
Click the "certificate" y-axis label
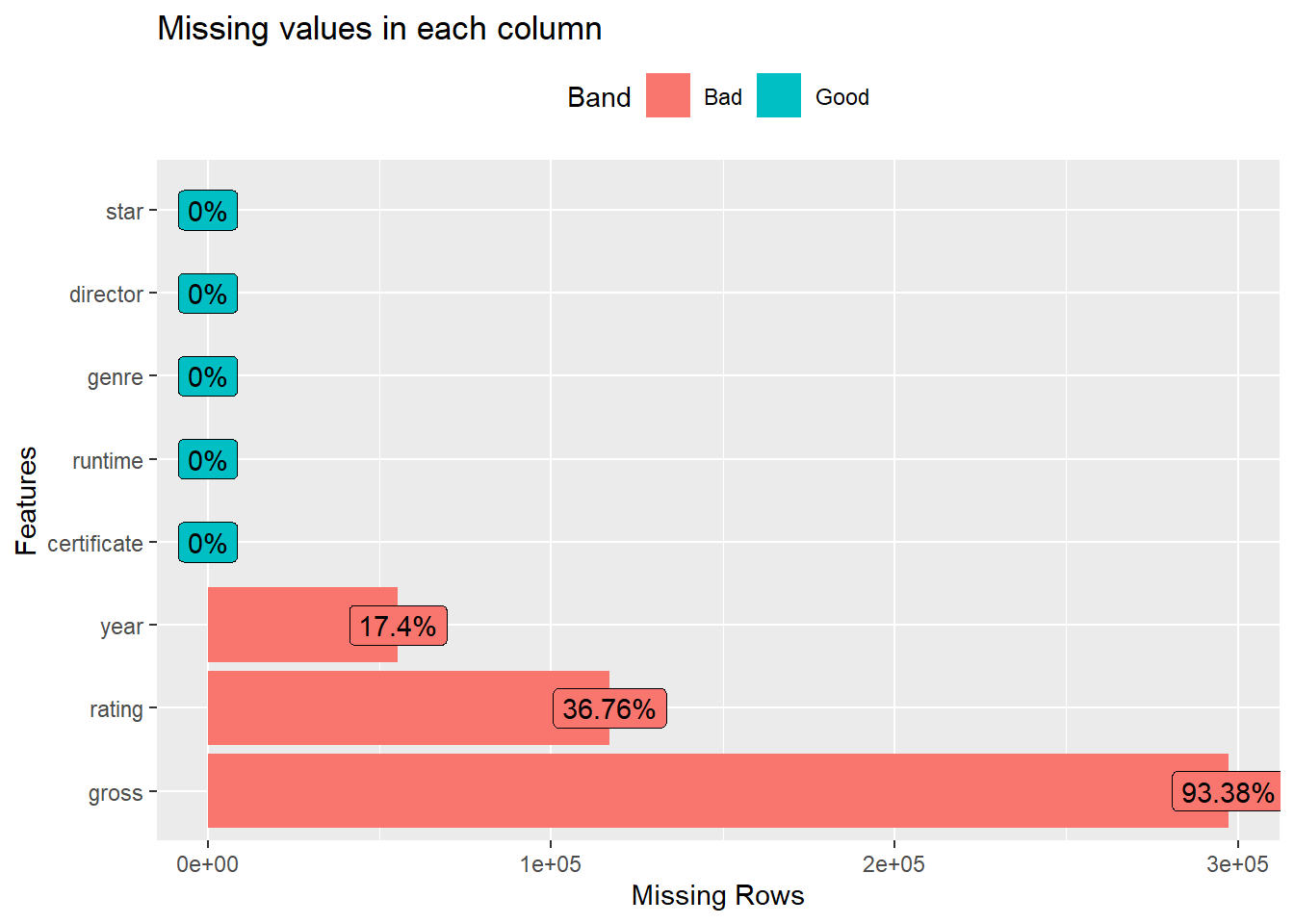(x=94, y=544)
